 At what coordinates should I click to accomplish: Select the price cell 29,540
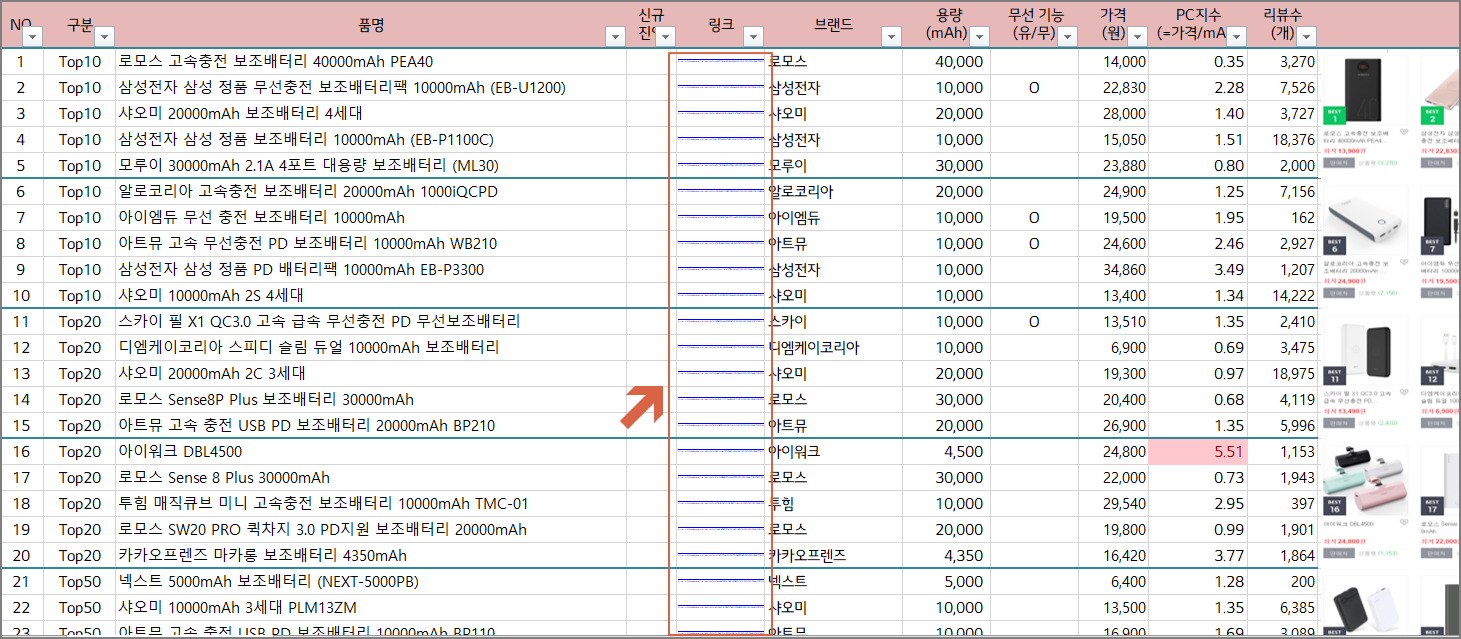(1113, 503)
